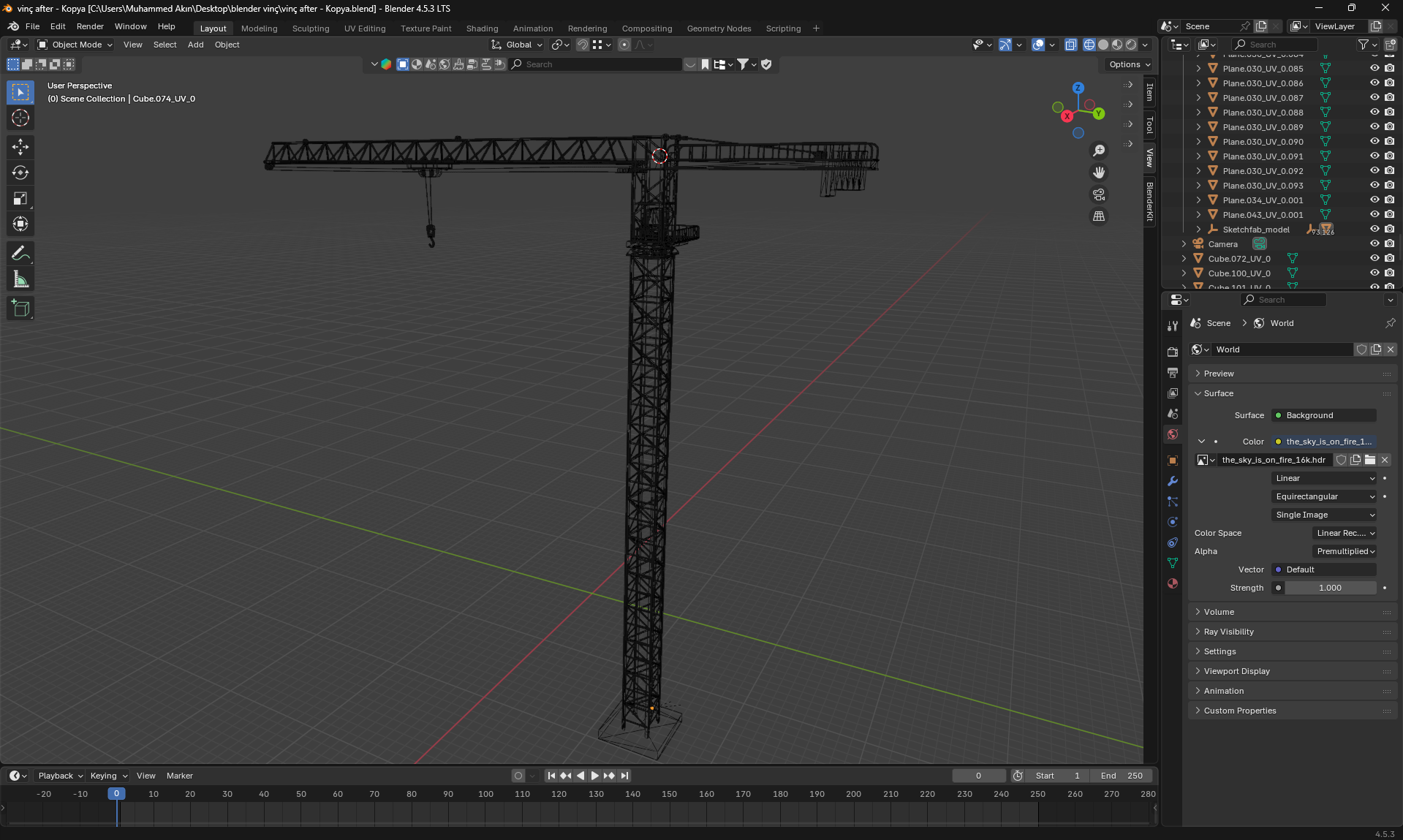
Task: Toggle proportional editing
Action: pyautogui.click(x=624, y=45)
